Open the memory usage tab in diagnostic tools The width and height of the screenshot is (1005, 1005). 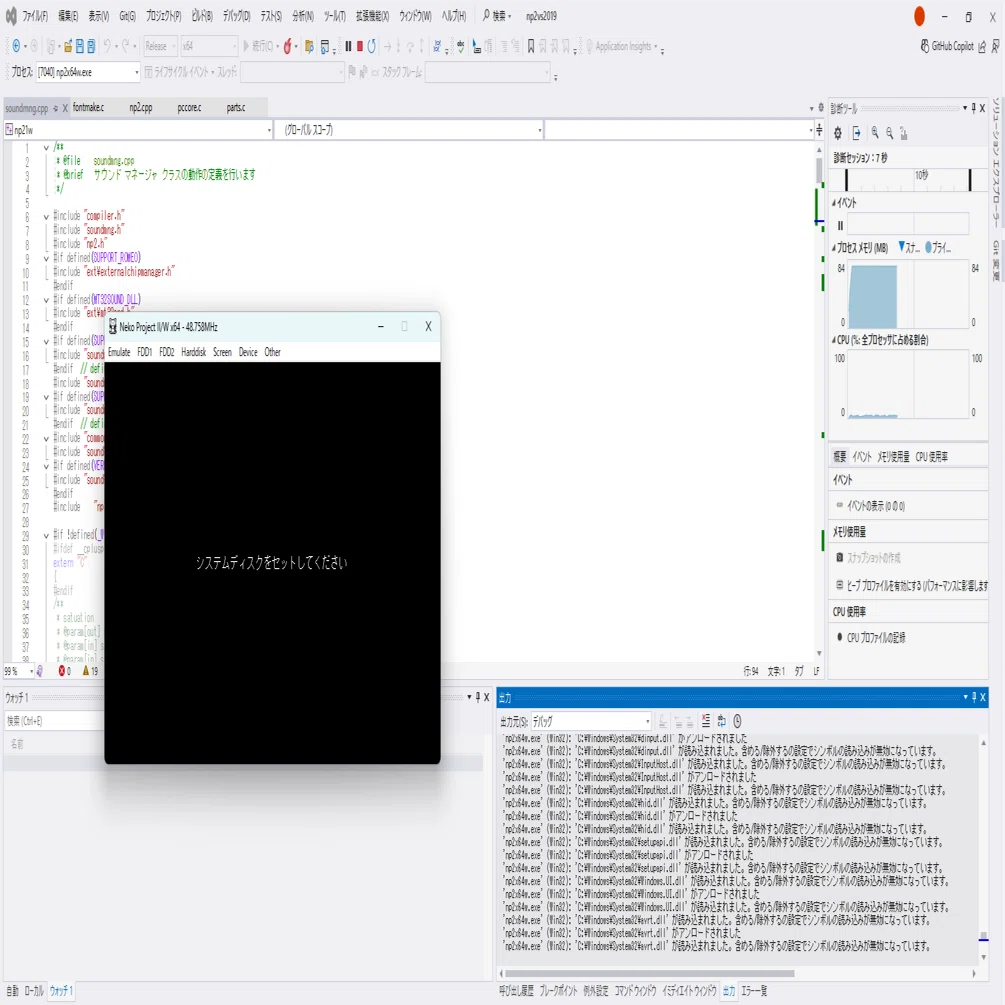pos(893,456)
